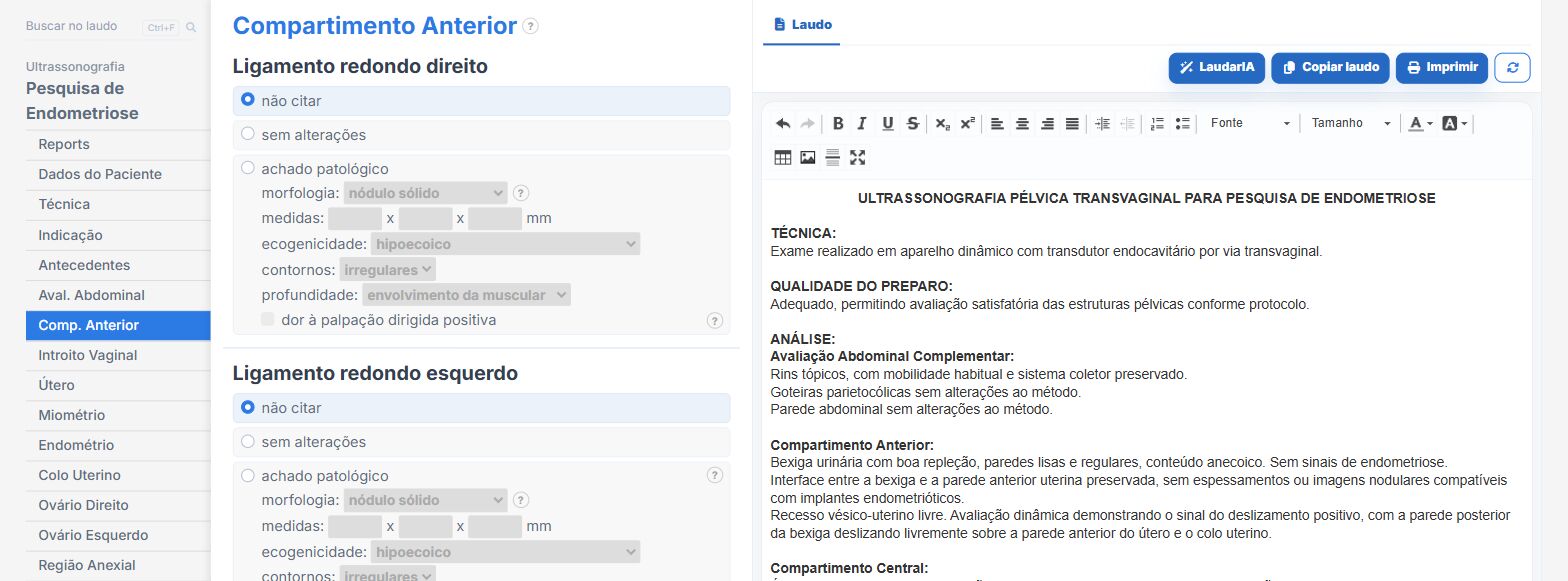Underline the selected text
1568x581 pixels.
click(x=887, y=123)
